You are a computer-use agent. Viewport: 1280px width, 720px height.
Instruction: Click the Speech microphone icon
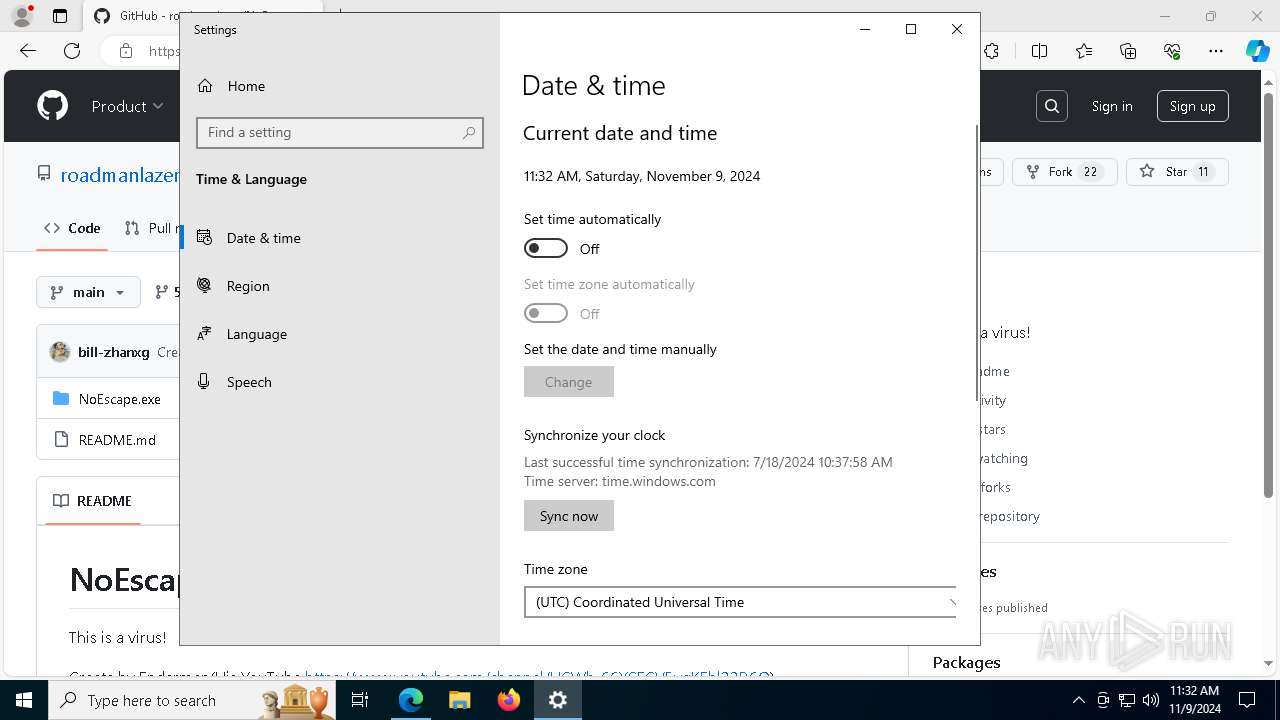[x=204, y=381]
